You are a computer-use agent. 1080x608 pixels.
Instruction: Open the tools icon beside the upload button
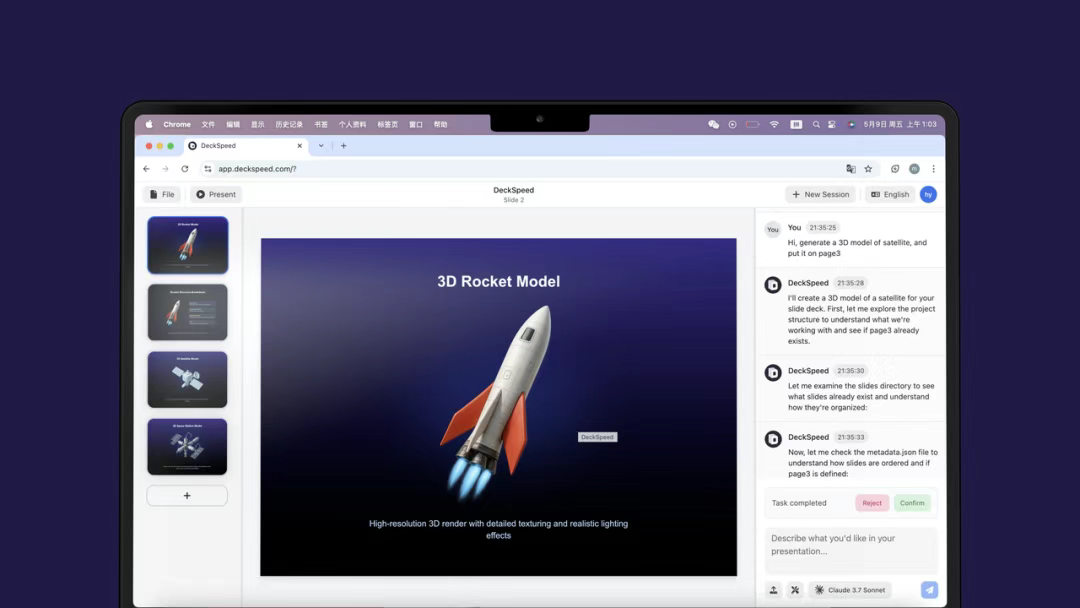coord(795,590)
